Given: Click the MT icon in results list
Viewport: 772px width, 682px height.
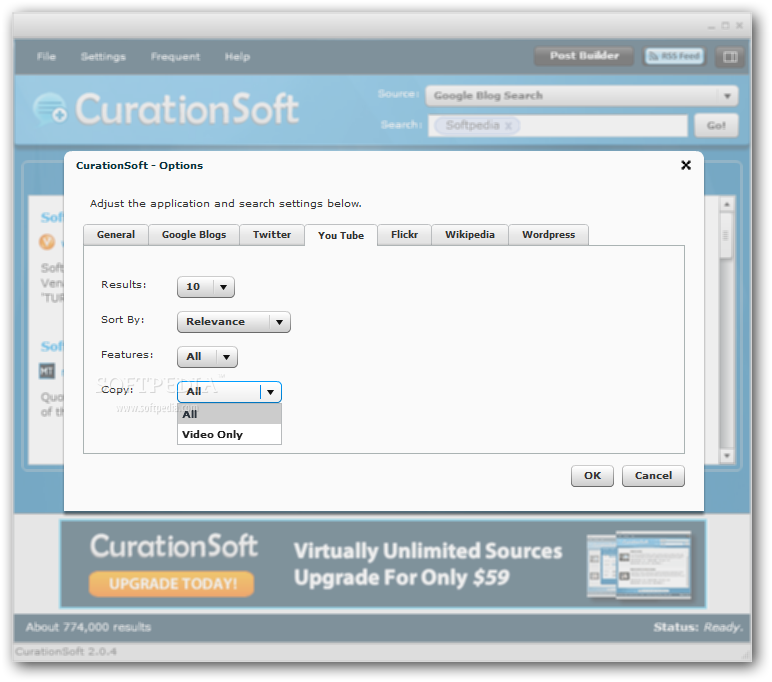Looking at the screenshot, I should [x=47, y=371].
